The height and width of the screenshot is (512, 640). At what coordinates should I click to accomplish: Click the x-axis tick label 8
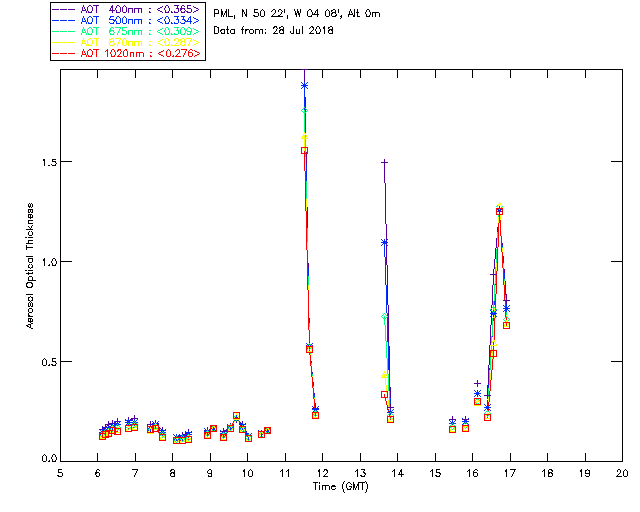pyautogui.click(x=173, y=473)
